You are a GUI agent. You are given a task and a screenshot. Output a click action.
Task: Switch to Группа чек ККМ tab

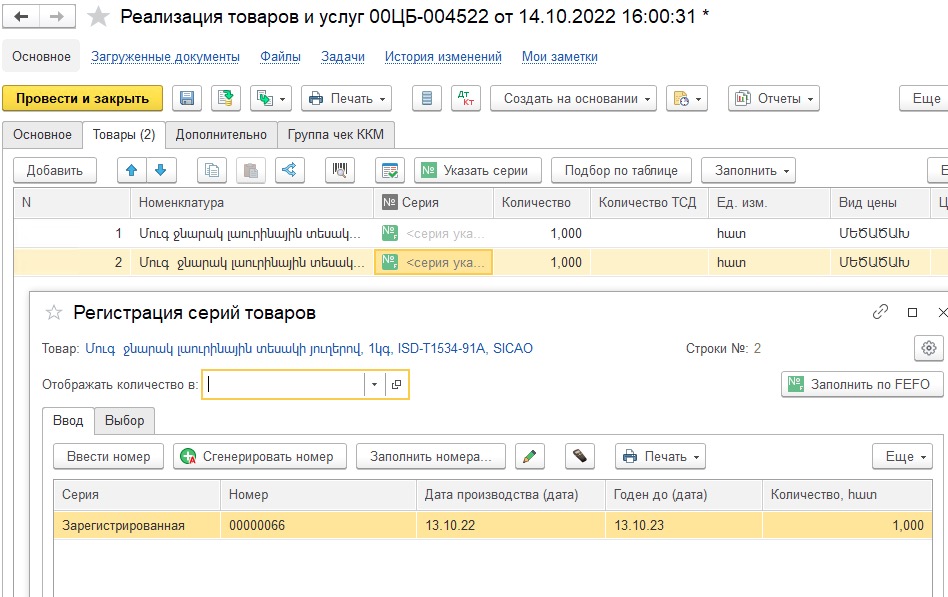pyautogui.click(x=336, y=135)
